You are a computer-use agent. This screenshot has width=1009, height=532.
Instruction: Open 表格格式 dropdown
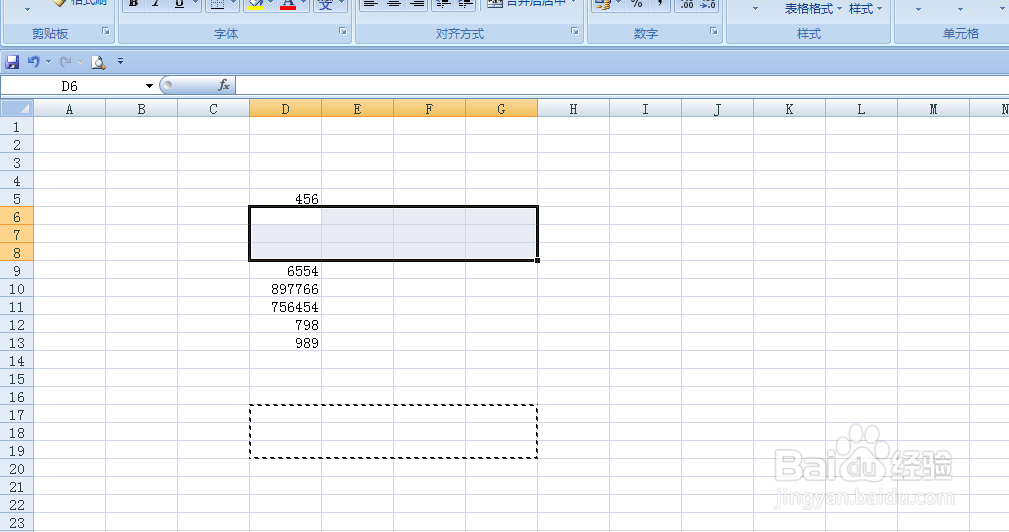click(x=813, y=9)
